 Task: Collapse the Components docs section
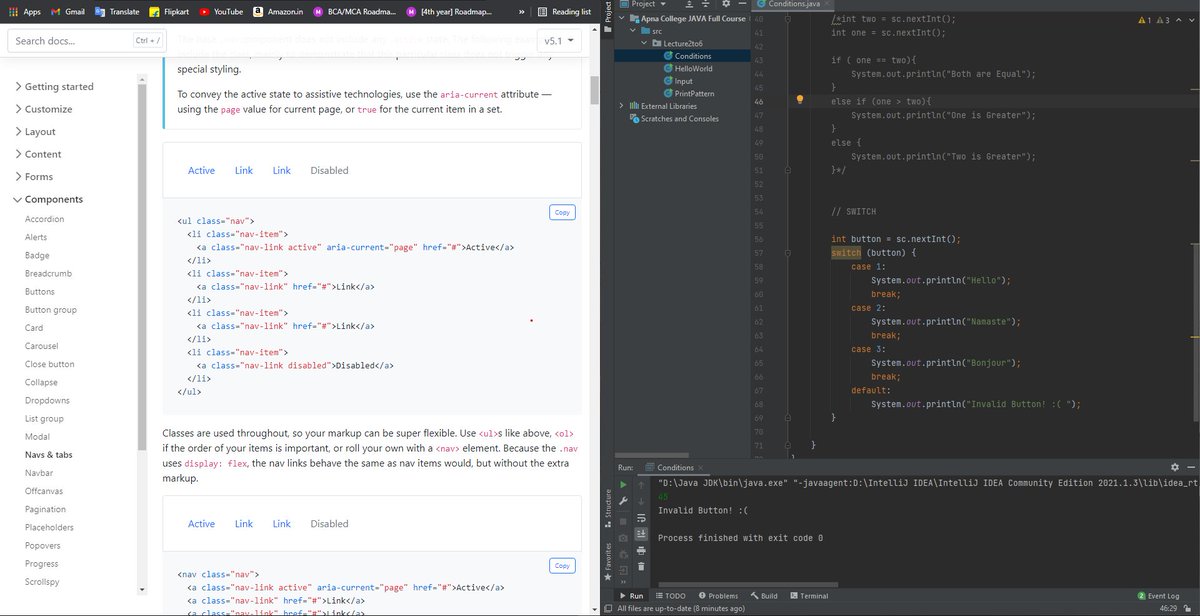(x=48, y=199)
